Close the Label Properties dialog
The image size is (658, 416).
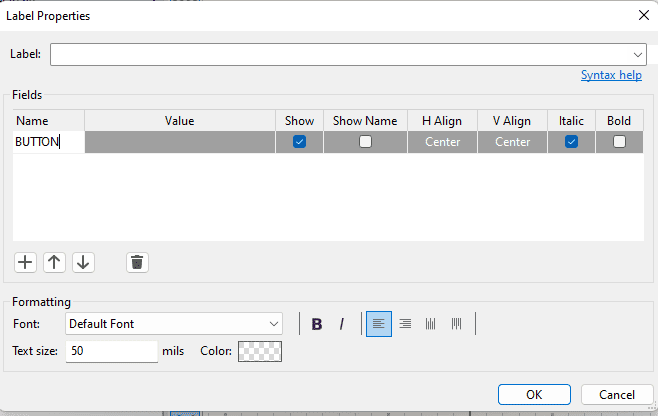644,16
